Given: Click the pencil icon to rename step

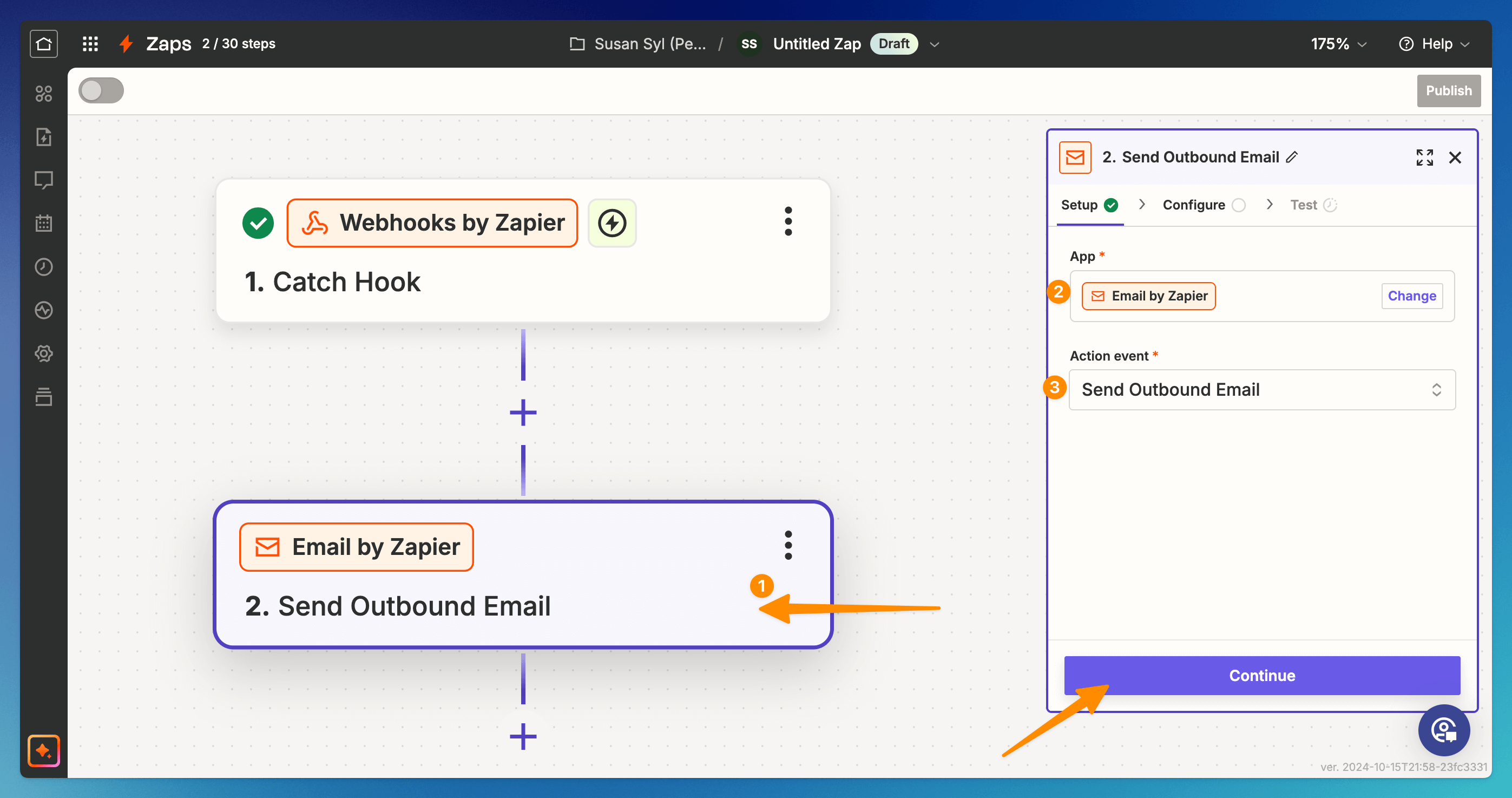Looking at the screenshot, I should [x=1292, y=158].
